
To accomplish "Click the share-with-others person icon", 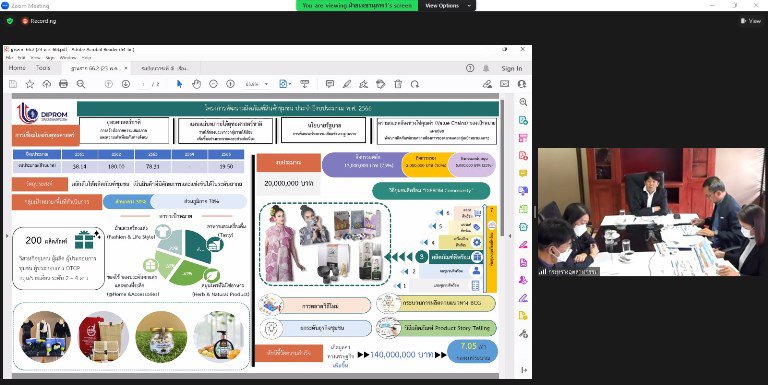I will (522, 84).
